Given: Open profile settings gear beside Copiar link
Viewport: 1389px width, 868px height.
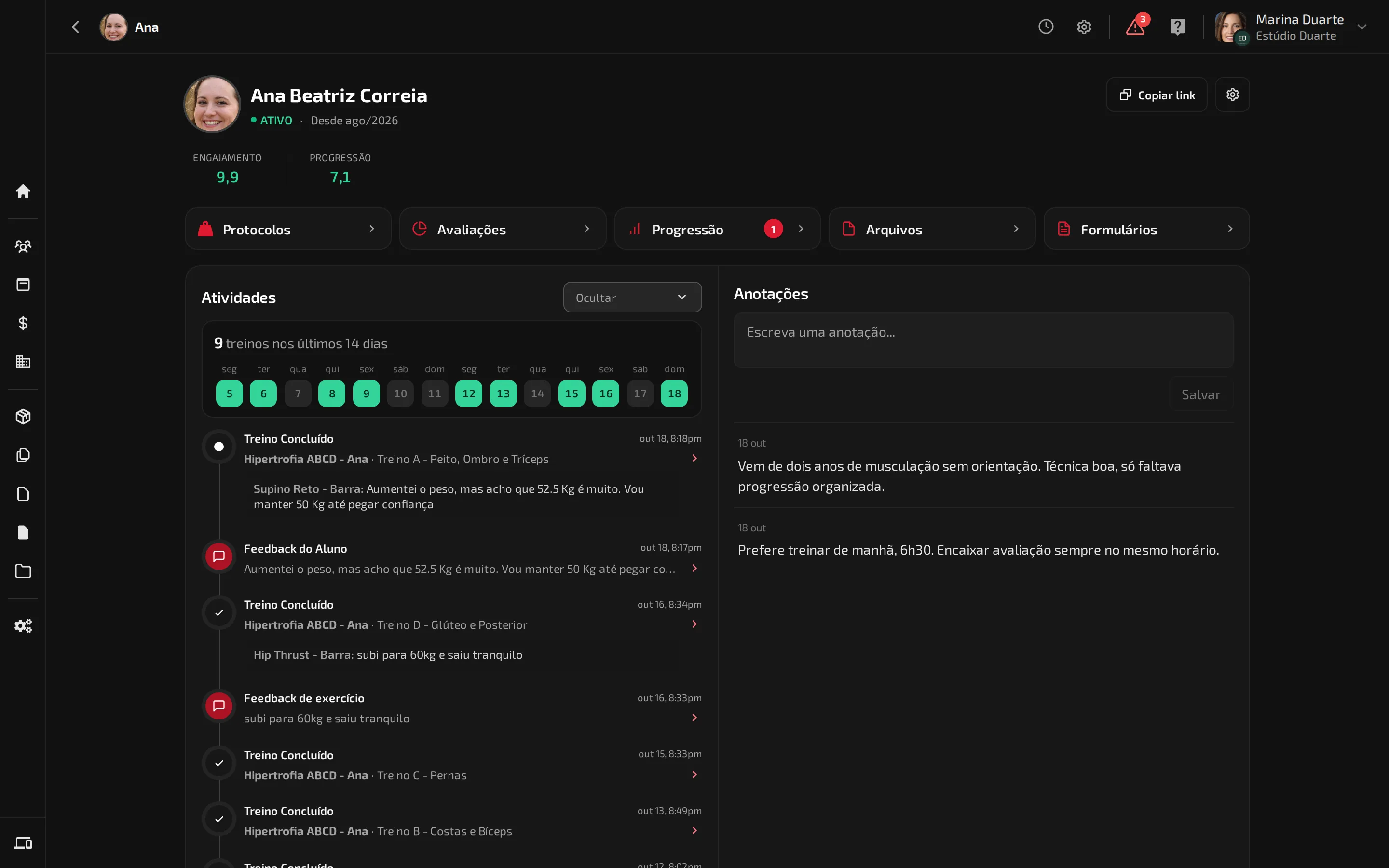Looking at the screenshot, I should 1232,95.
